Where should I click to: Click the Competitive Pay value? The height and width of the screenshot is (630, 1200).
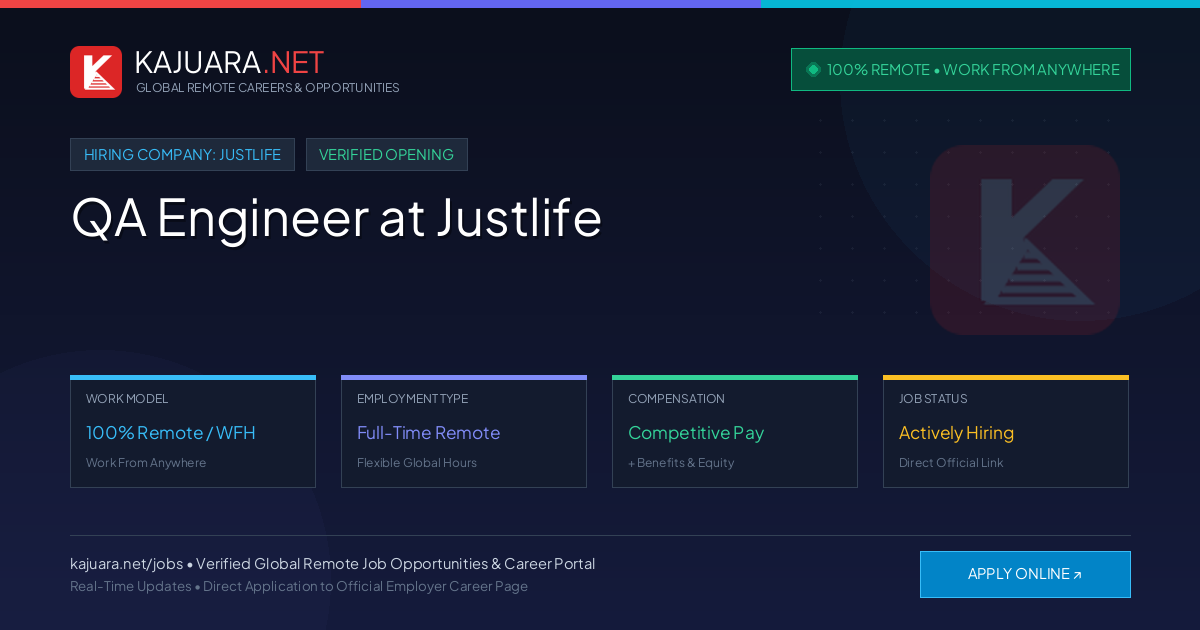click(x=696, y=433)
